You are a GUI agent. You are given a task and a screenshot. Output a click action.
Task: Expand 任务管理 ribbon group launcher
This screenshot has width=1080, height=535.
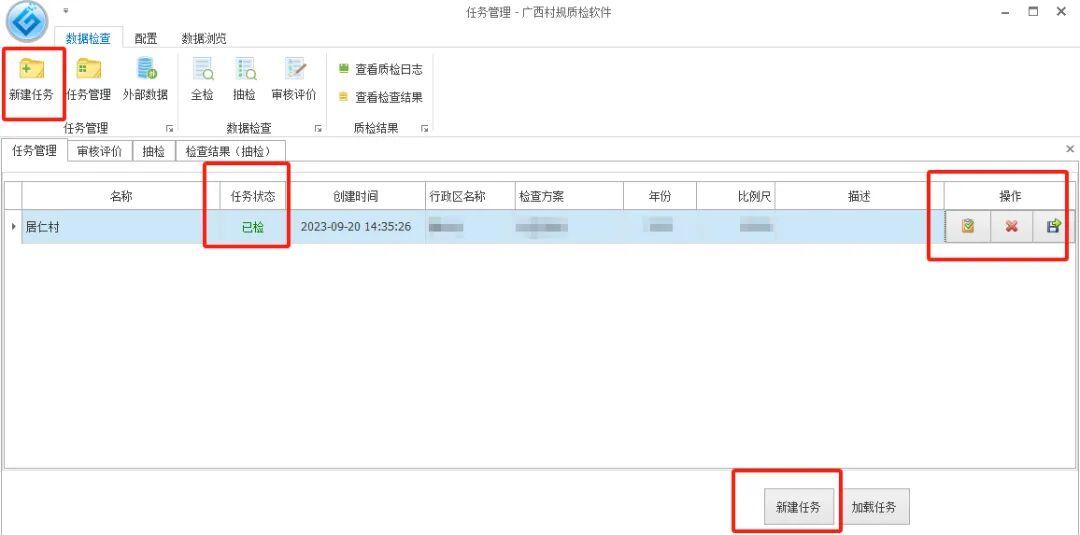[169, 129]
